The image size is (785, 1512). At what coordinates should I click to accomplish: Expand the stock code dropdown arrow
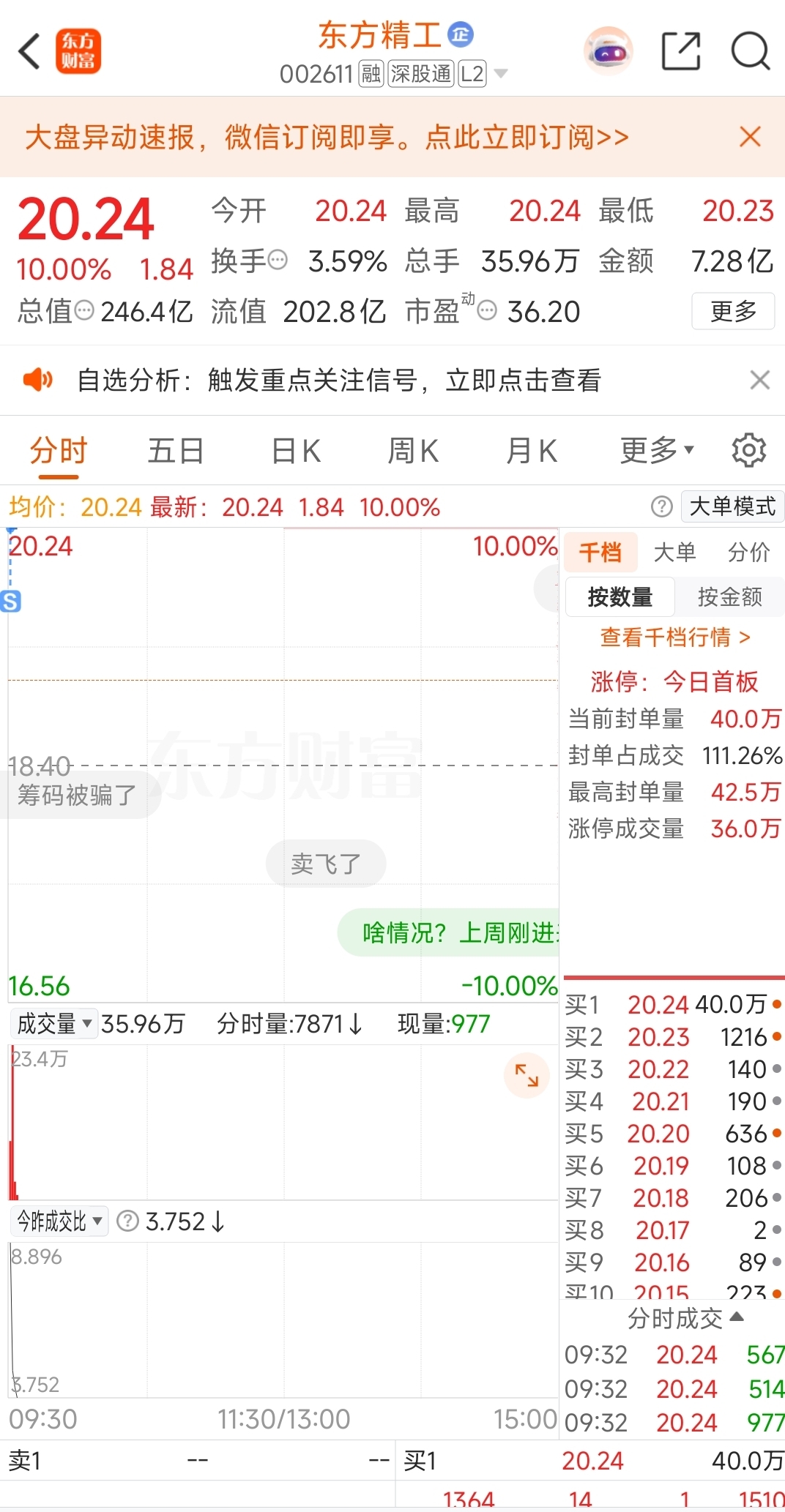pos(501,74)
